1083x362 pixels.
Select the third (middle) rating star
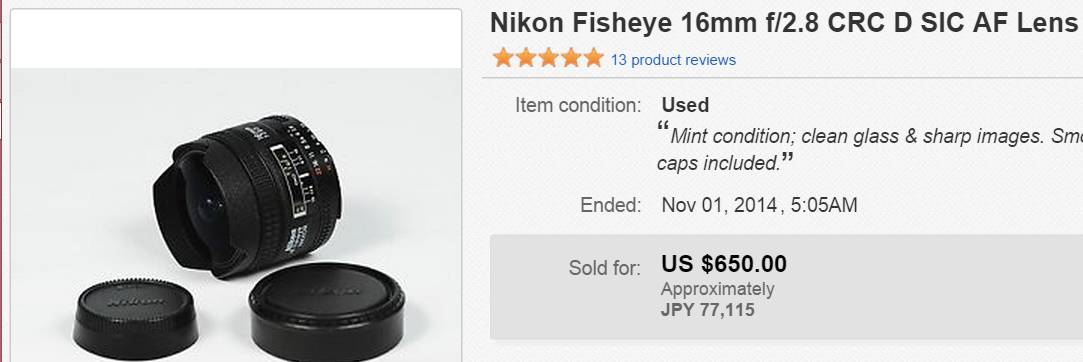point(548,58)
